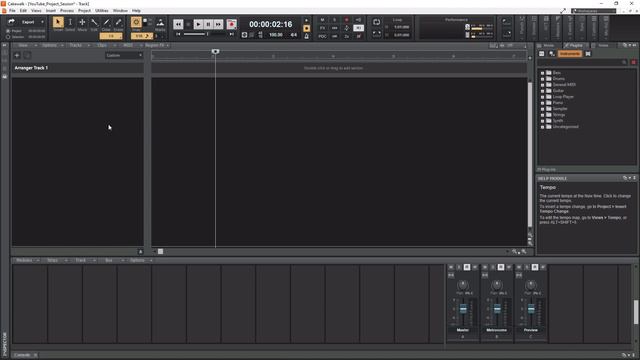Expand the Piano instrument folder

(542, 103)
